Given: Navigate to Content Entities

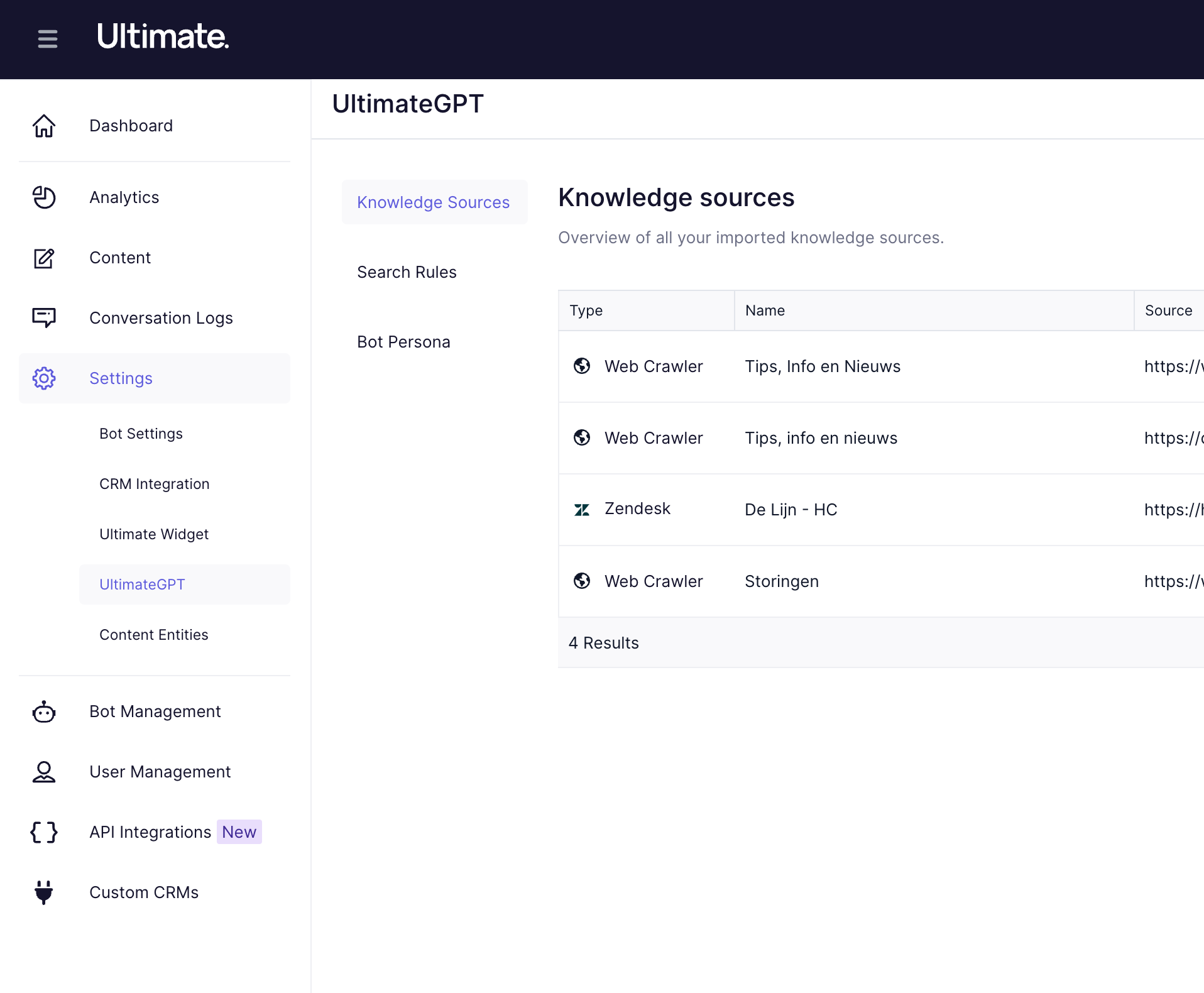Looking at the screenshot, I should (154, 634).
